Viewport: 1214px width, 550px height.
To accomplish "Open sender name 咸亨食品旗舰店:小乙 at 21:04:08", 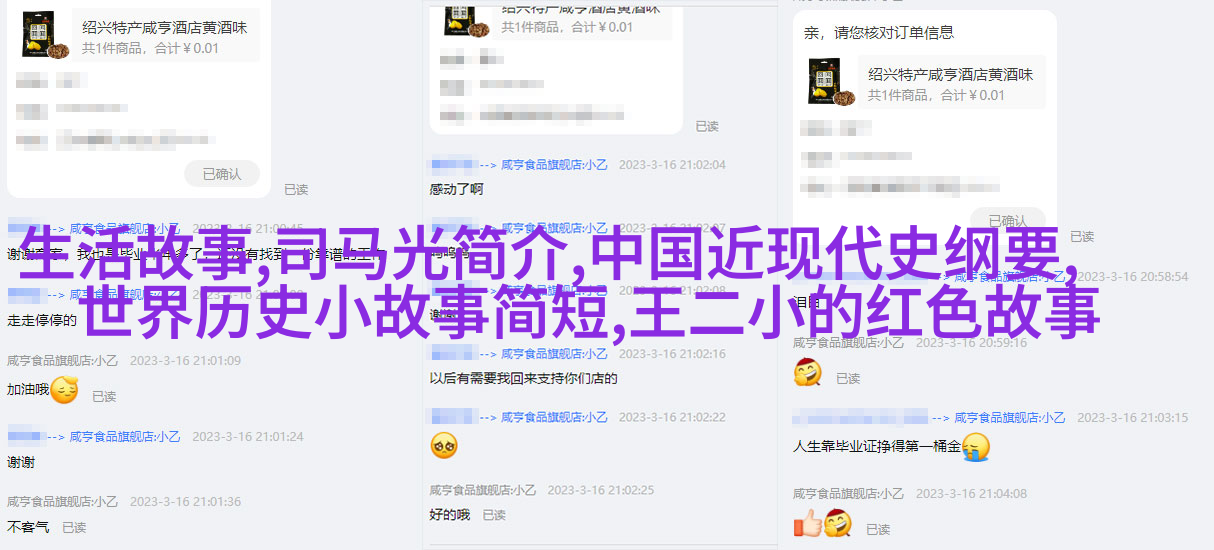I will click(x=848, y=494).
